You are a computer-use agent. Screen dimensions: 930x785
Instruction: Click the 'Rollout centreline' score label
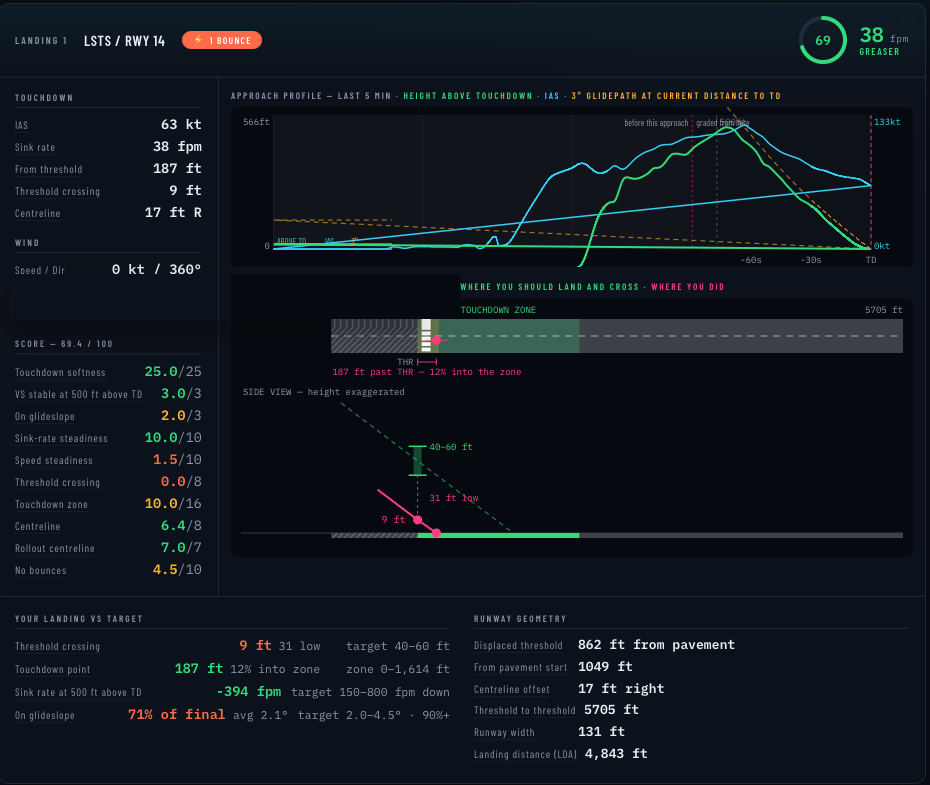coord(55,548)
